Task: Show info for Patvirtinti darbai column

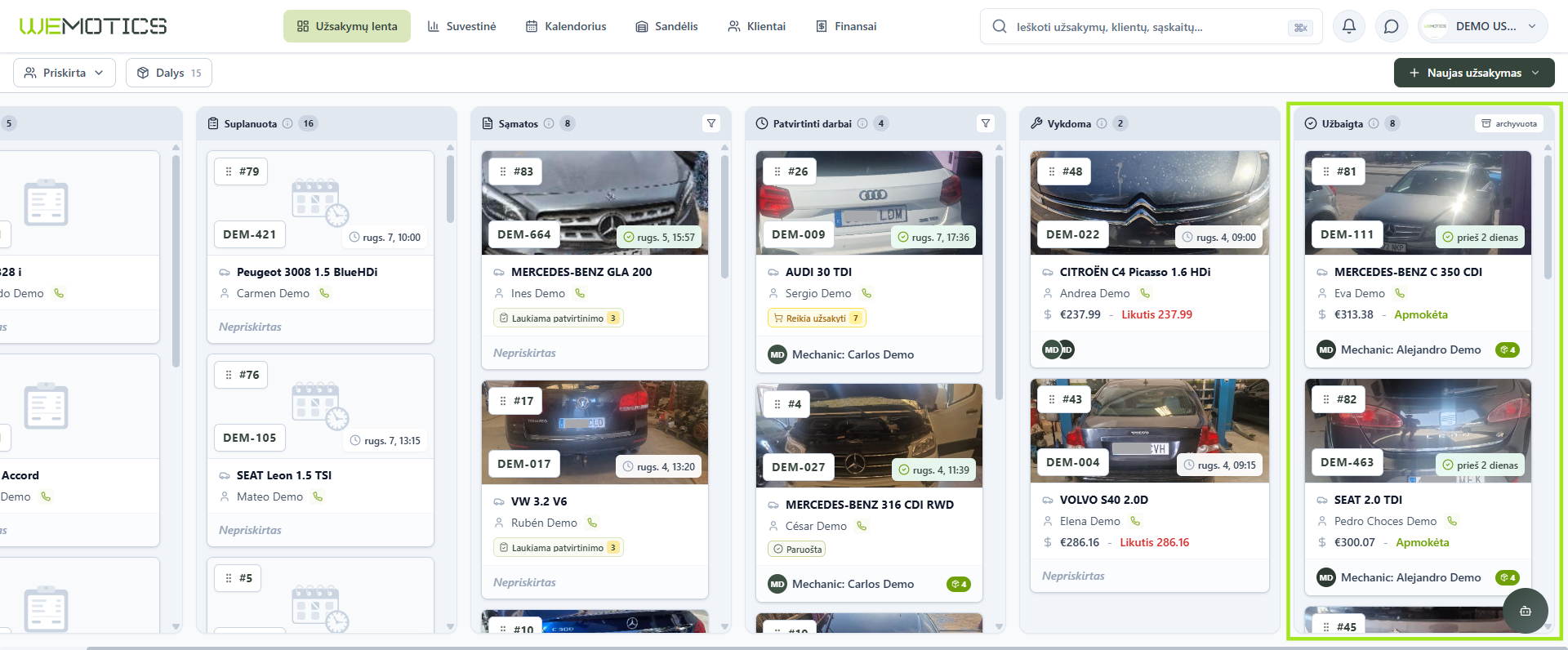Action: (862, 123)
